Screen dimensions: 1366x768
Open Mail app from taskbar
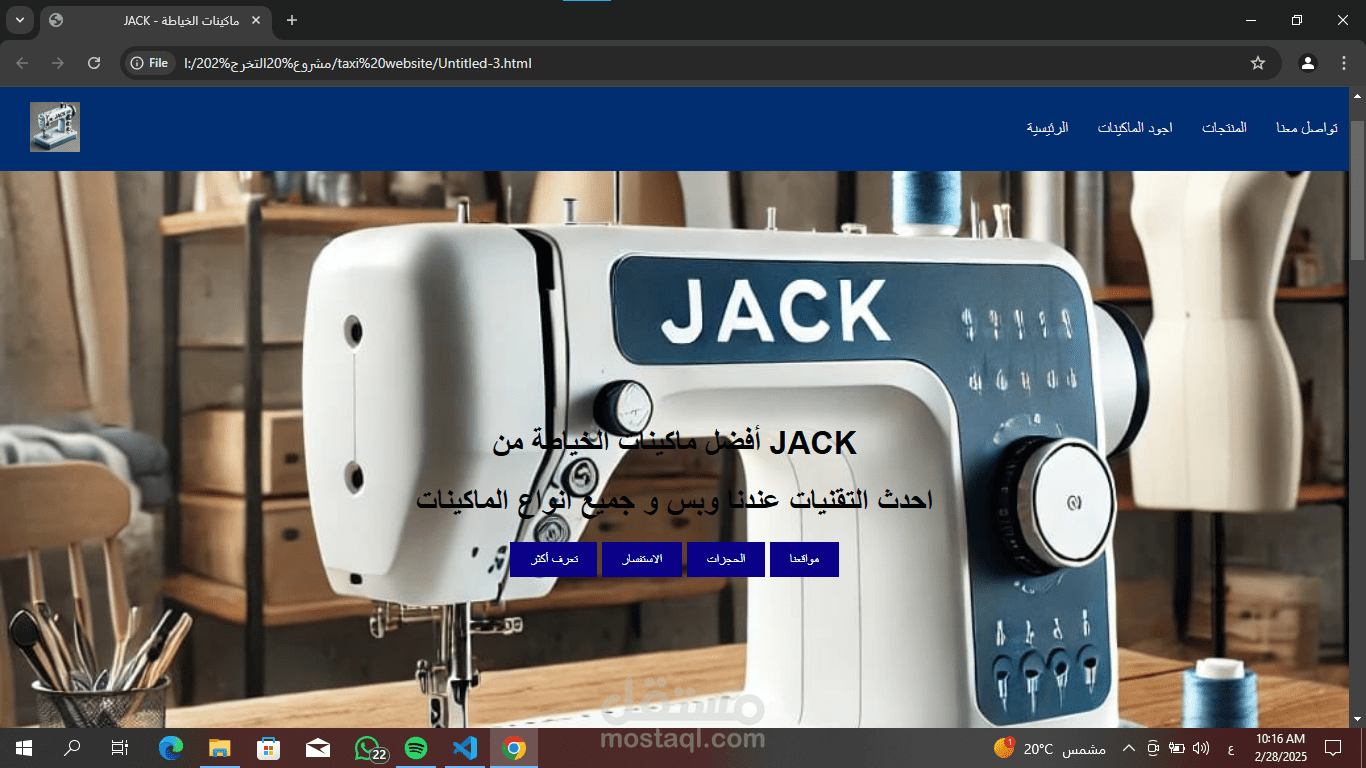[x=317, y=748]
